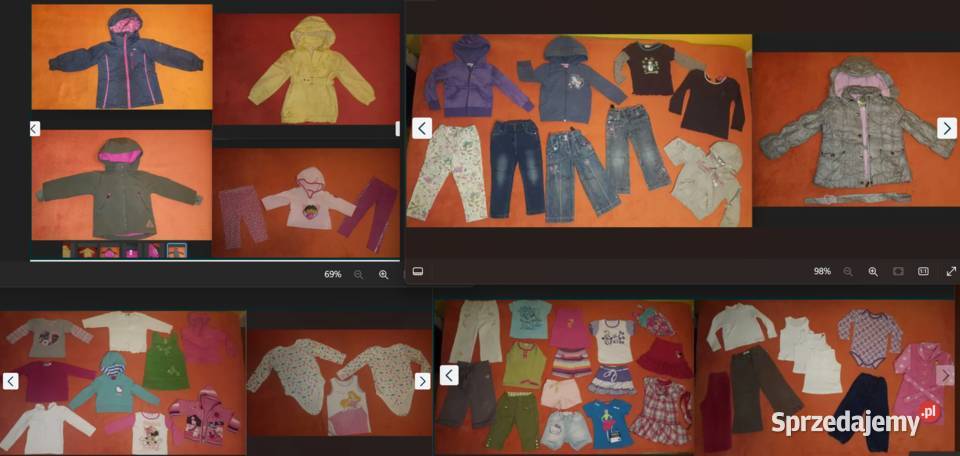Select the first filmstrip thumbnail
Image resolution: width=960 pixels, height=456 pixels.
(67, 250)
